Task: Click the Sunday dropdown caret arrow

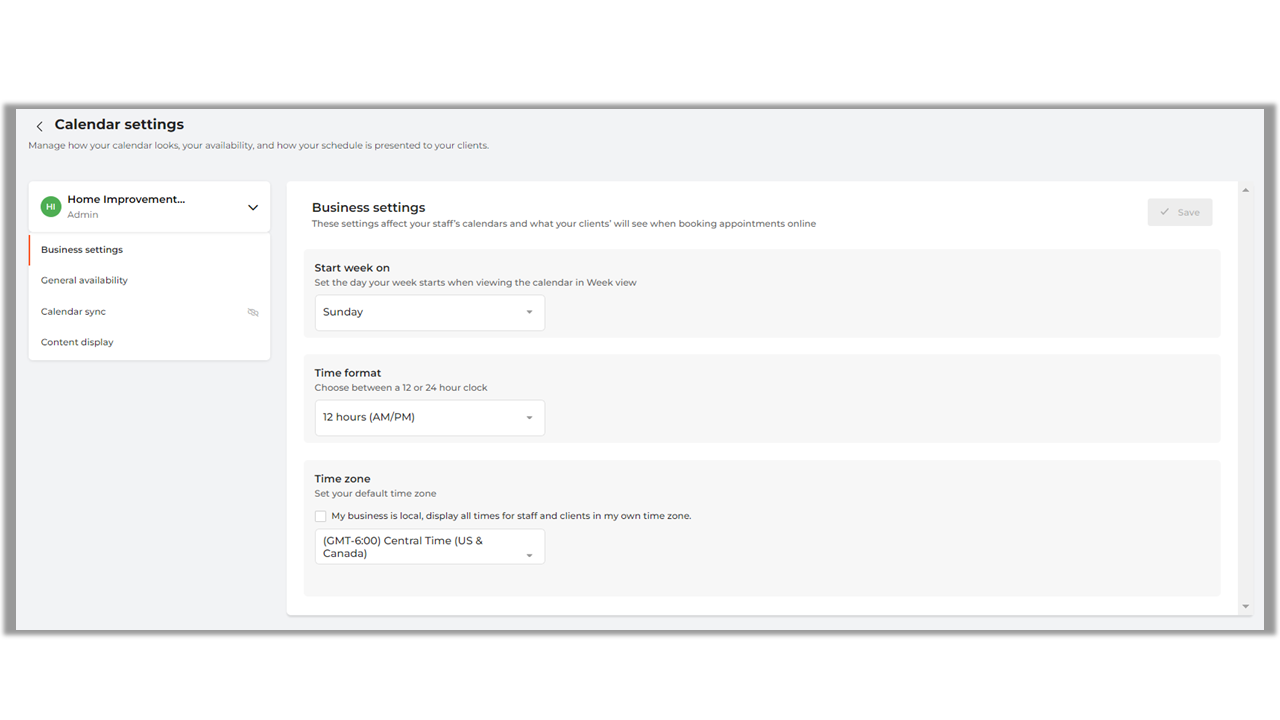Action: click(x=530, y=312)
